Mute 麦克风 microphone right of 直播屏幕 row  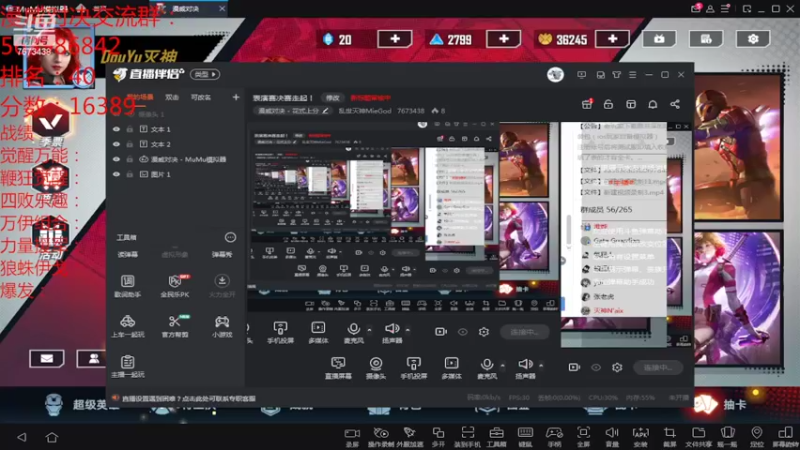tap(487, 368)
